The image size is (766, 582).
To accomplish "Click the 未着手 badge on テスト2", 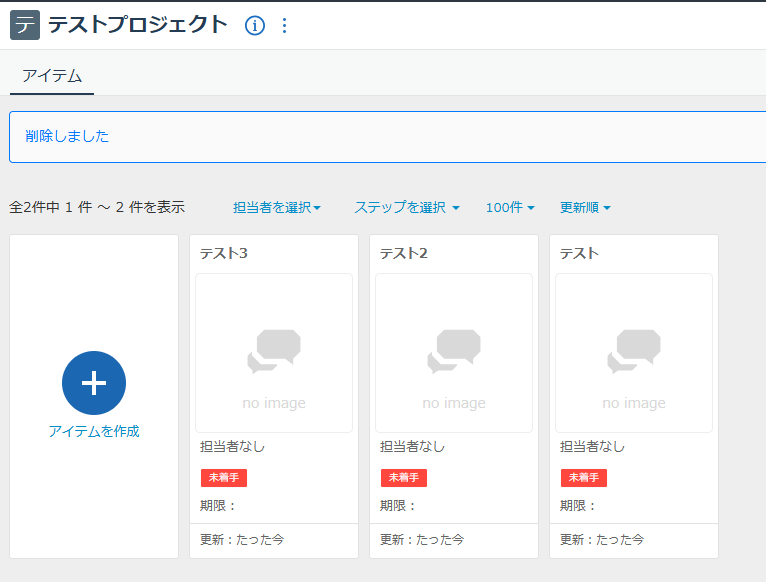I will pos(404,478).
